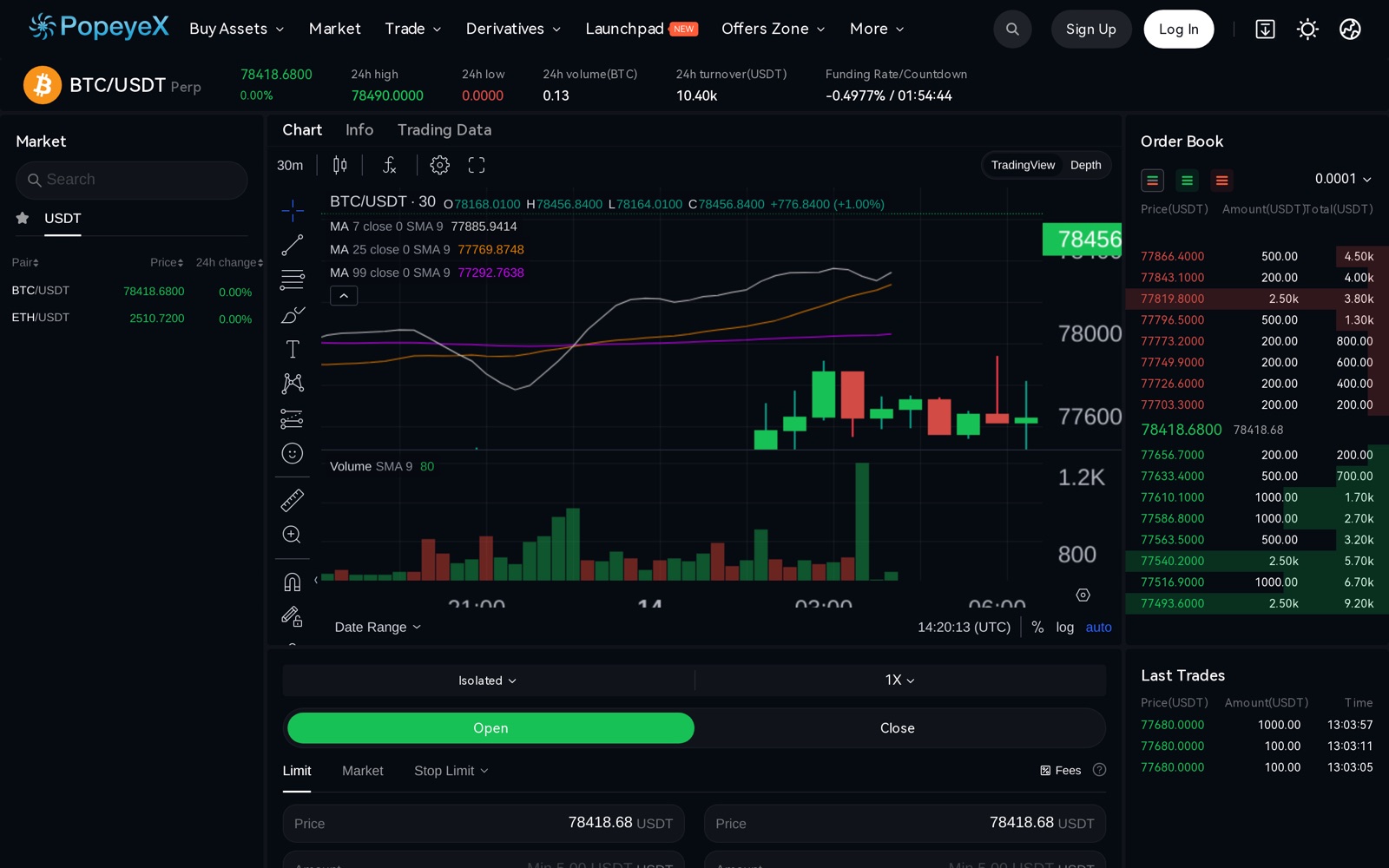Toggle light theme with the sun icon
Viewport: 1389px width, 868px height.
tap(1307, 30)
